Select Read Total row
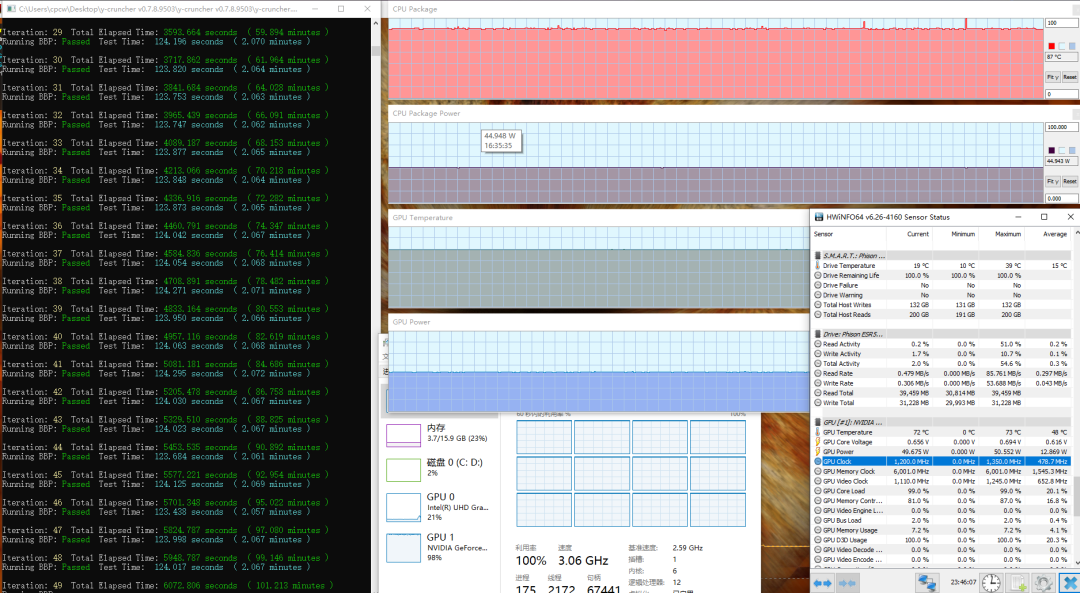This screenshot has width=1080, height=593. click(x=941, y=393)
